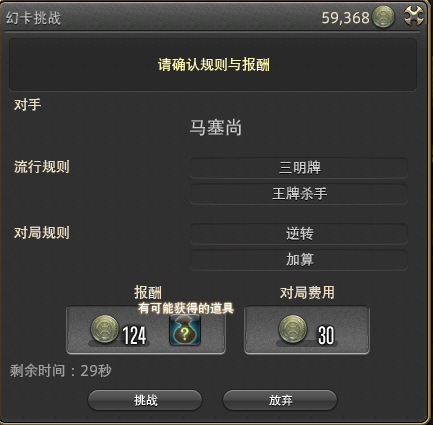Click the 报酬 reward panel box
This screenshot has height=425, width=433.
tap(146, 330)
